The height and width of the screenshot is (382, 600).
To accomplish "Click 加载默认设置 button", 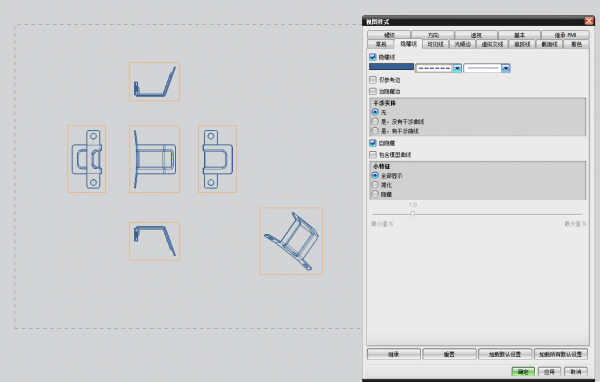I will click(x=505, y=354).
